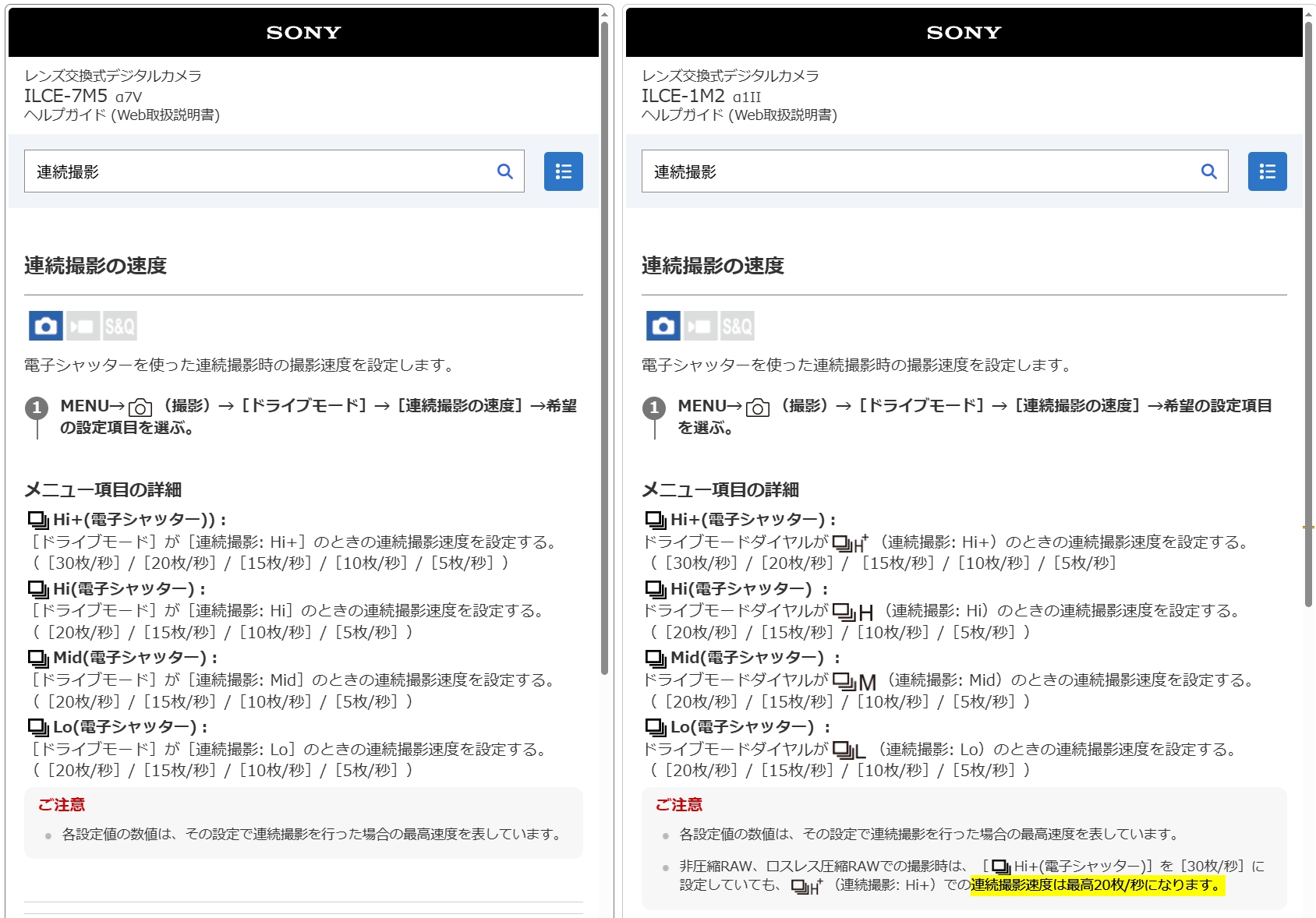1316x918 pixels.
Task: Click movie mode icon in left pane
Action: 83,326
